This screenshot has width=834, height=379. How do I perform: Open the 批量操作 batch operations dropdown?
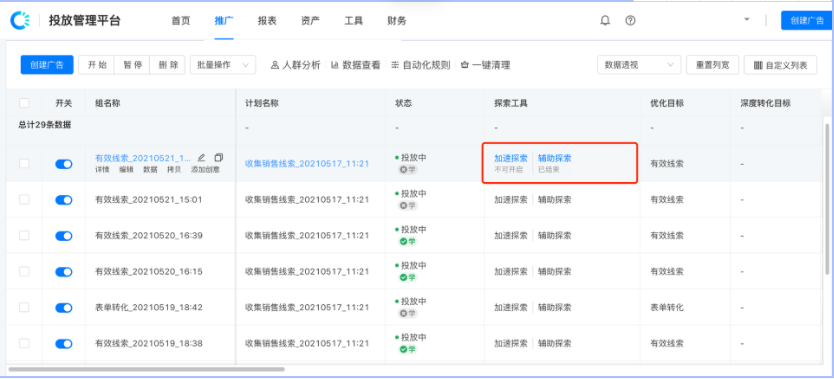[223, 65]
